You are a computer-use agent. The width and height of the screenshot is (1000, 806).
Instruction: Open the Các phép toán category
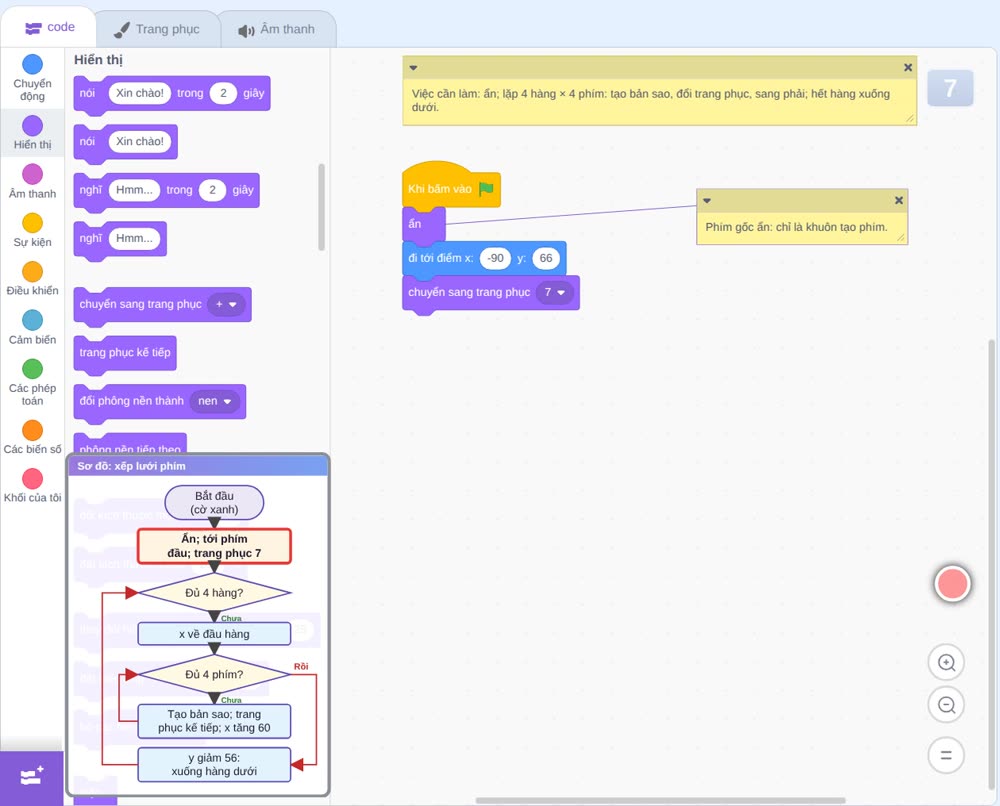click(33, 383)
